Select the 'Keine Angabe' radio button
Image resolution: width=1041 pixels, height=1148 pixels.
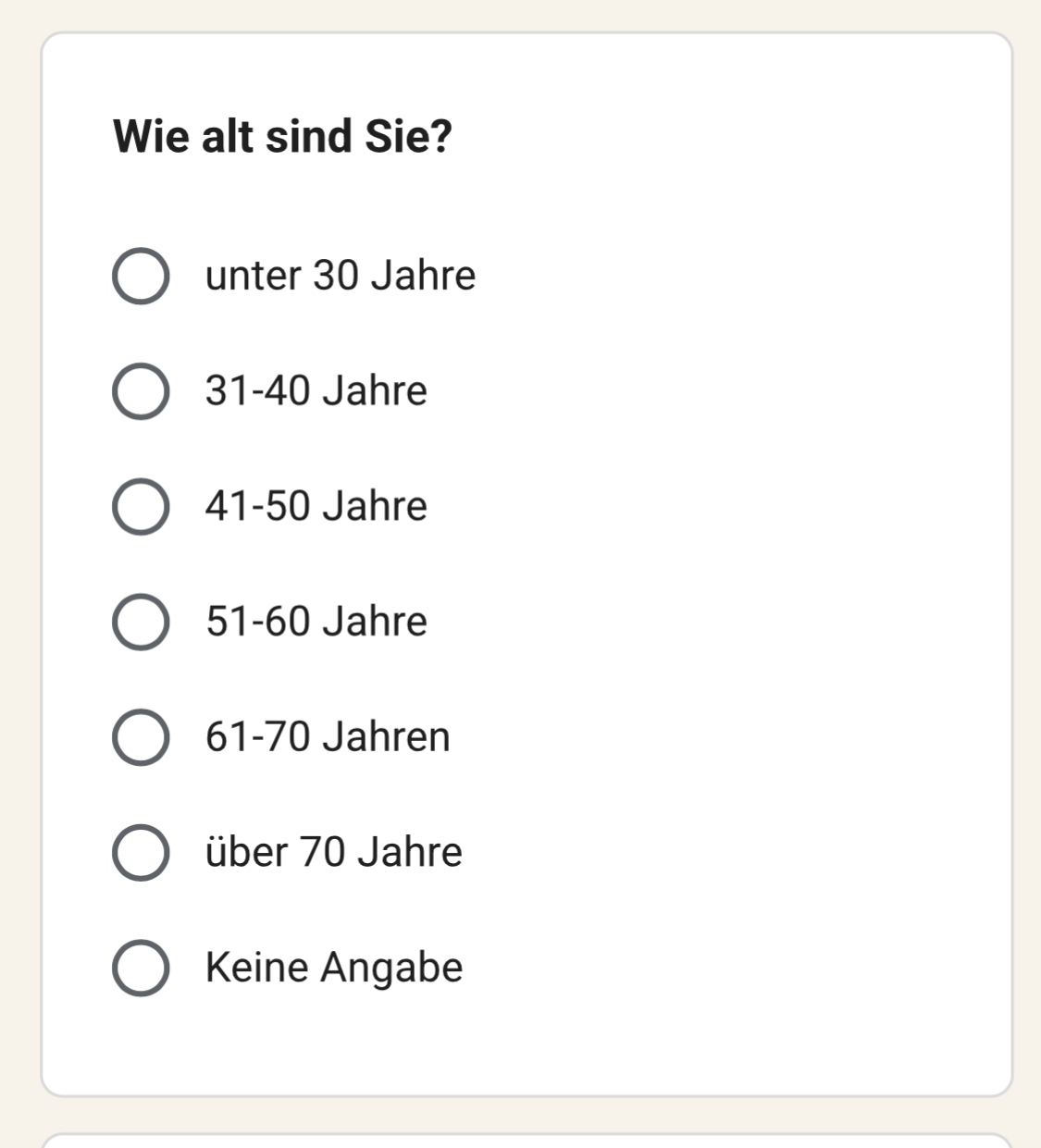(x=141, y=968)
